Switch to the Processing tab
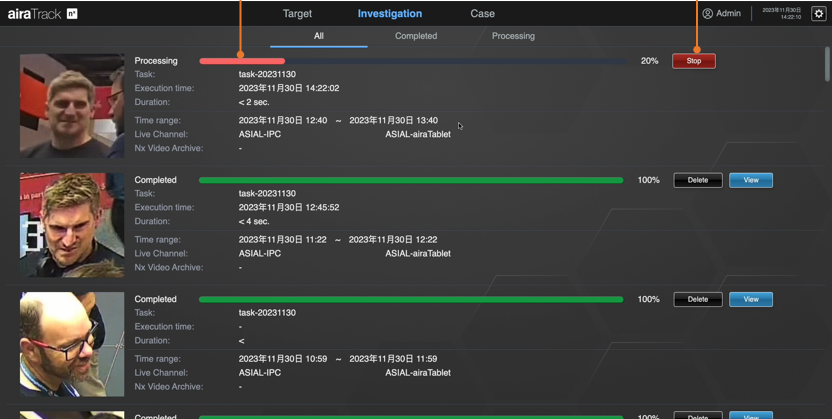 (x=513, y=36)
